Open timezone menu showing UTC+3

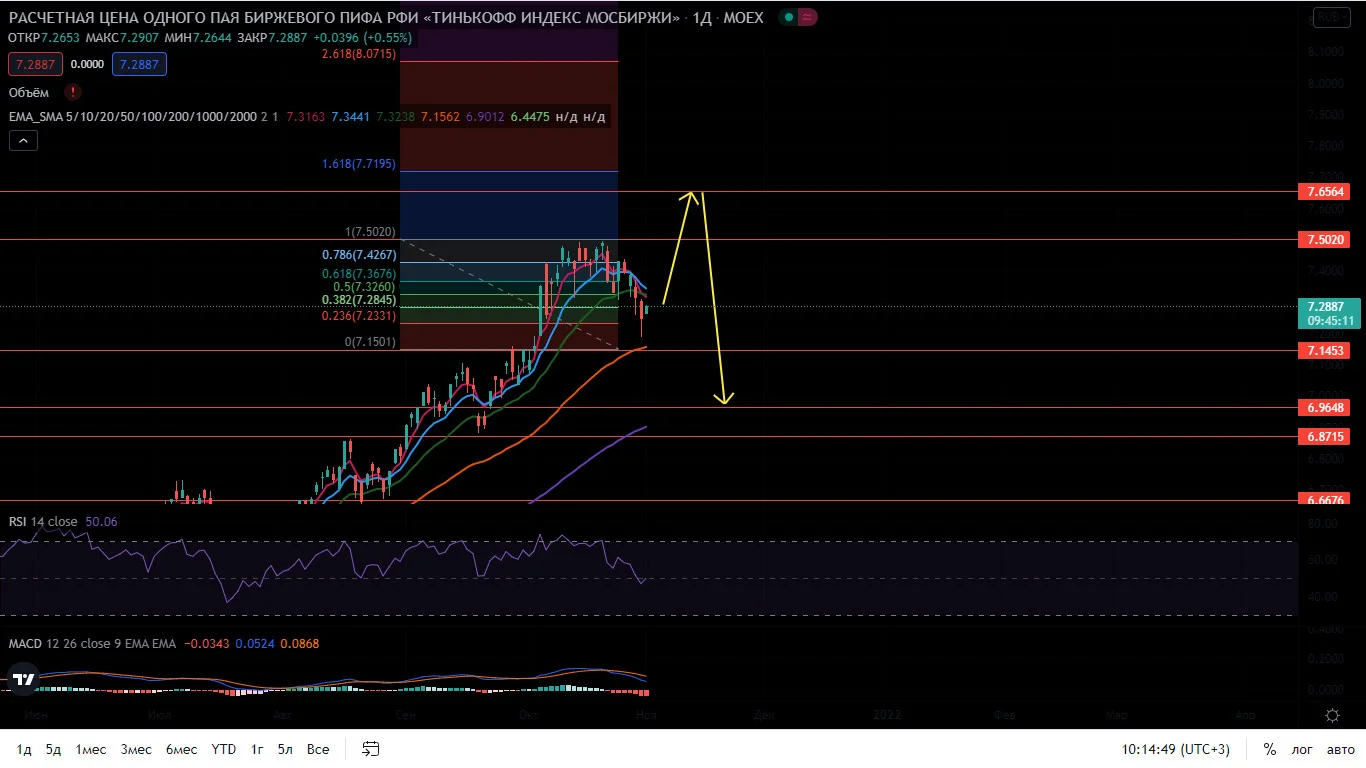1175,749
